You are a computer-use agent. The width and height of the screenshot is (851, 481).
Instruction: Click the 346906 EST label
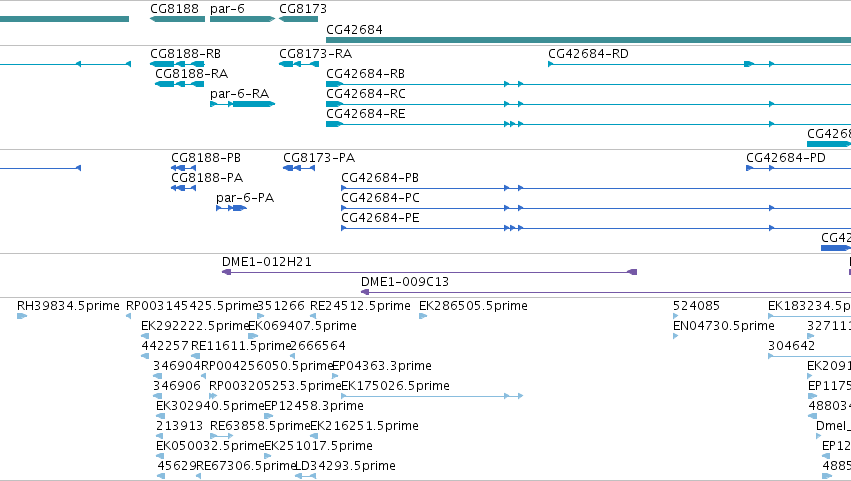[x=177, y=387]
